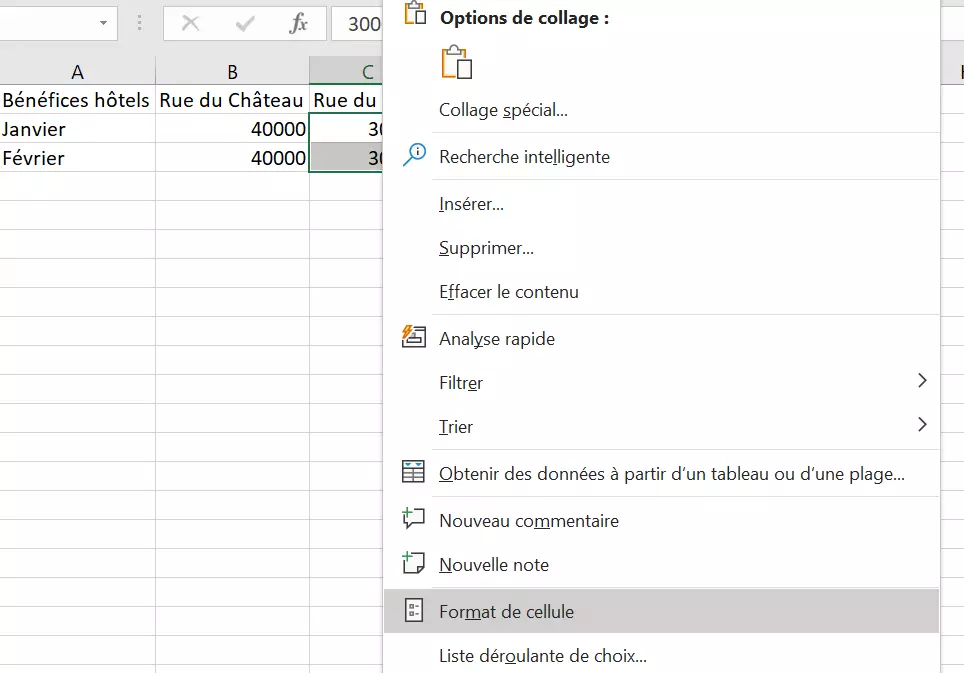Choose Supprimer... in the context menu

pos(661,248)
